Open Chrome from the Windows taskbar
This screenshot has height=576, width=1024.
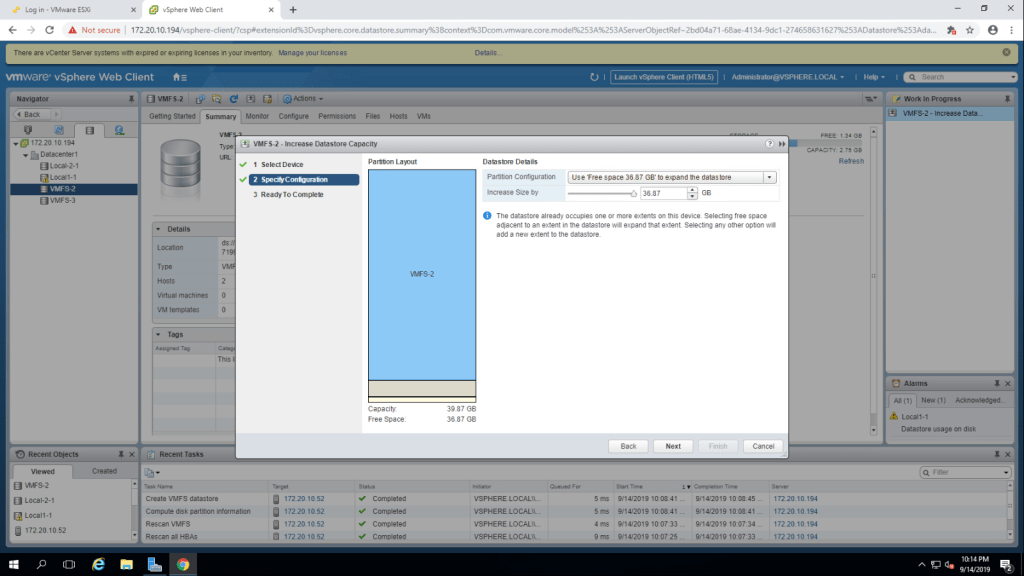(183, 564)
